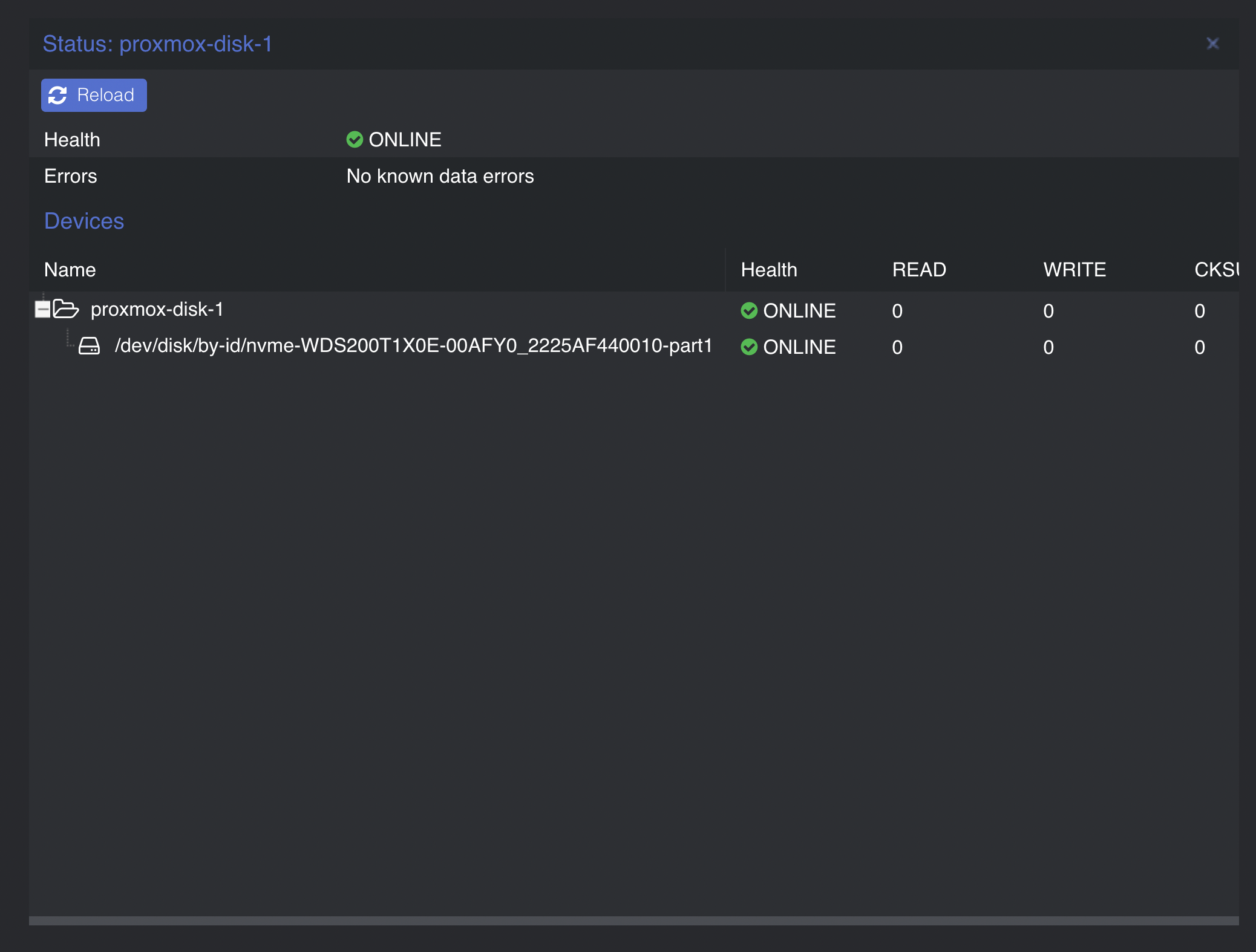The image size is (1256, 952).
Task: Click the 'No known data errors' text
Action: click(440, 176)
